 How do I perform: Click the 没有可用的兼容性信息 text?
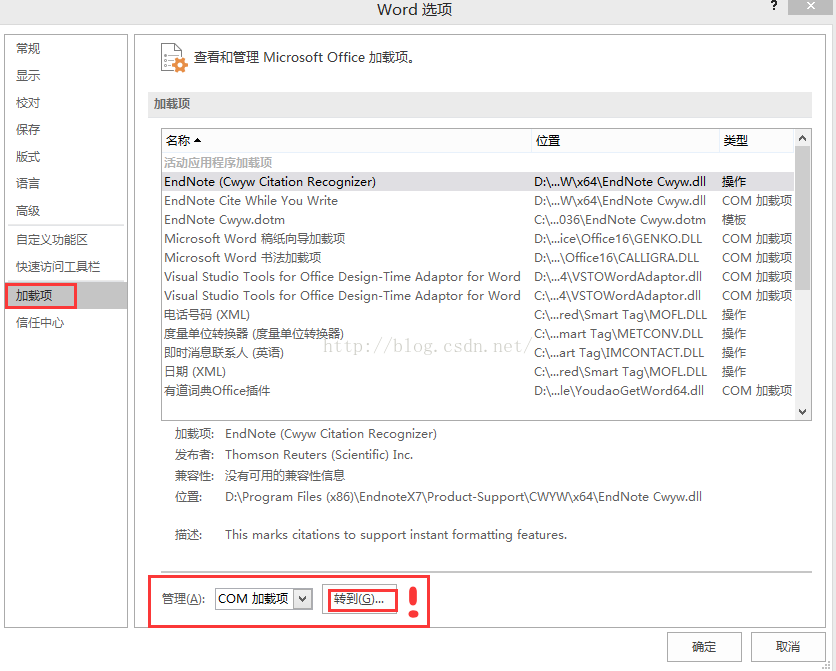(285, 475)
